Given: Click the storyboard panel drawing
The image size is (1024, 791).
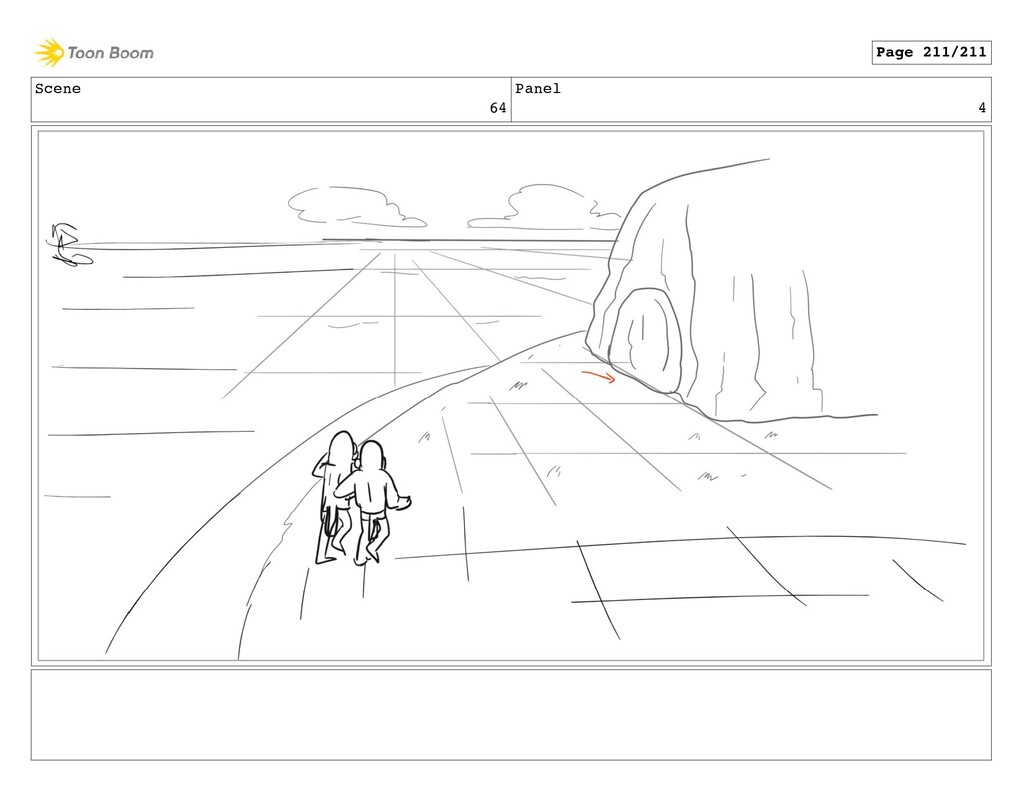Looking at the screenshot, I should [511, 396].
